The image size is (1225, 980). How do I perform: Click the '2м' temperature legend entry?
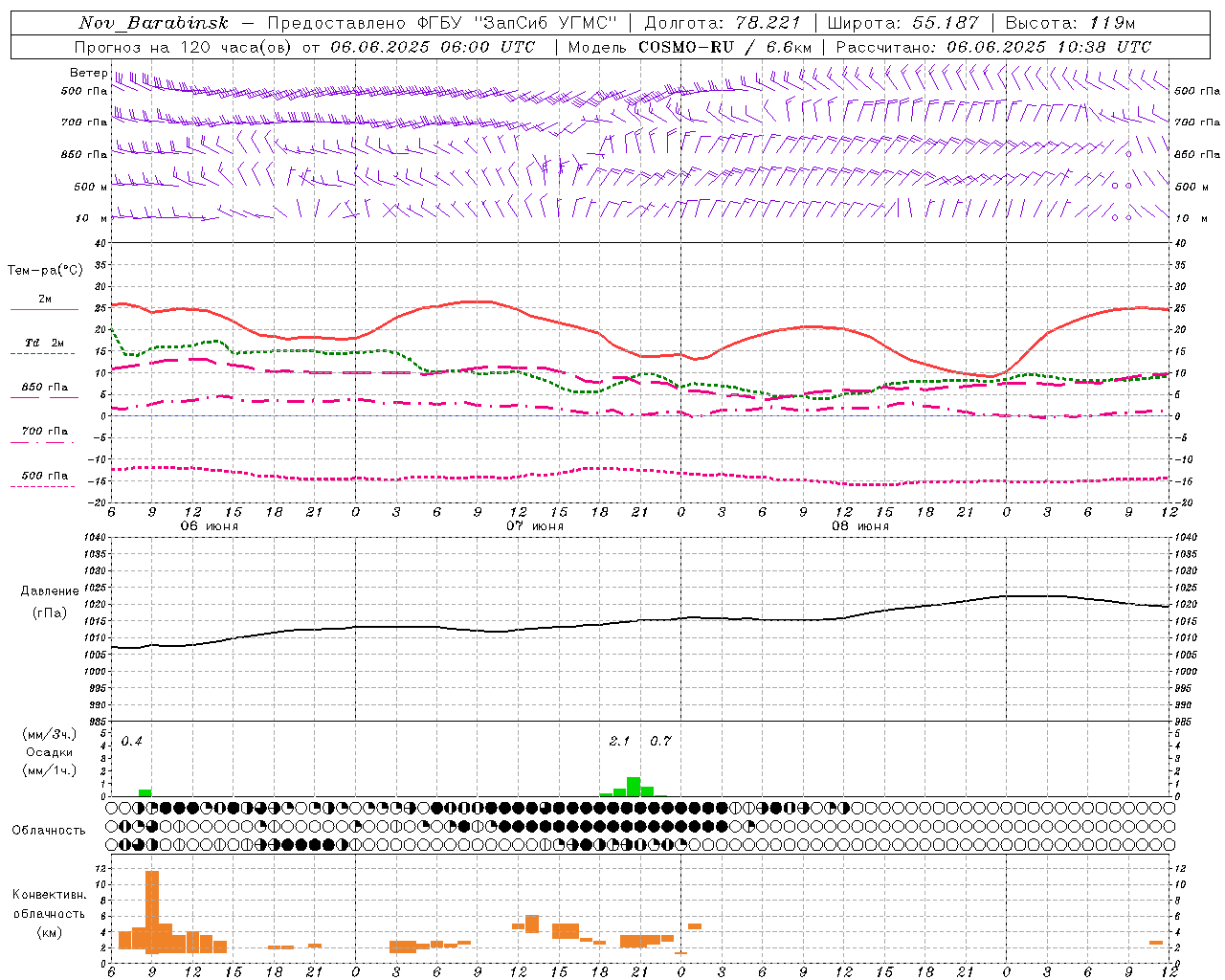pos(45,300)
